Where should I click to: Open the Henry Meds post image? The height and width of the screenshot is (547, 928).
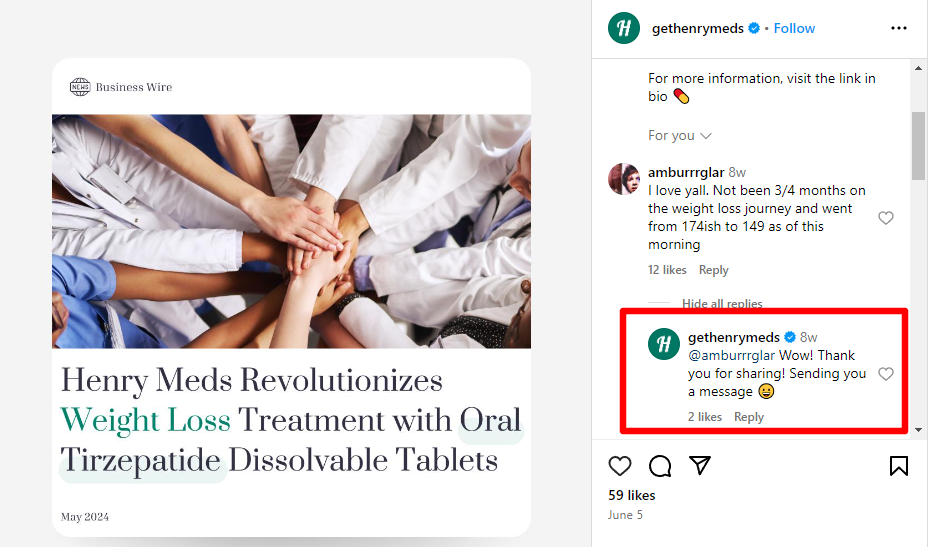click(291, 297)
